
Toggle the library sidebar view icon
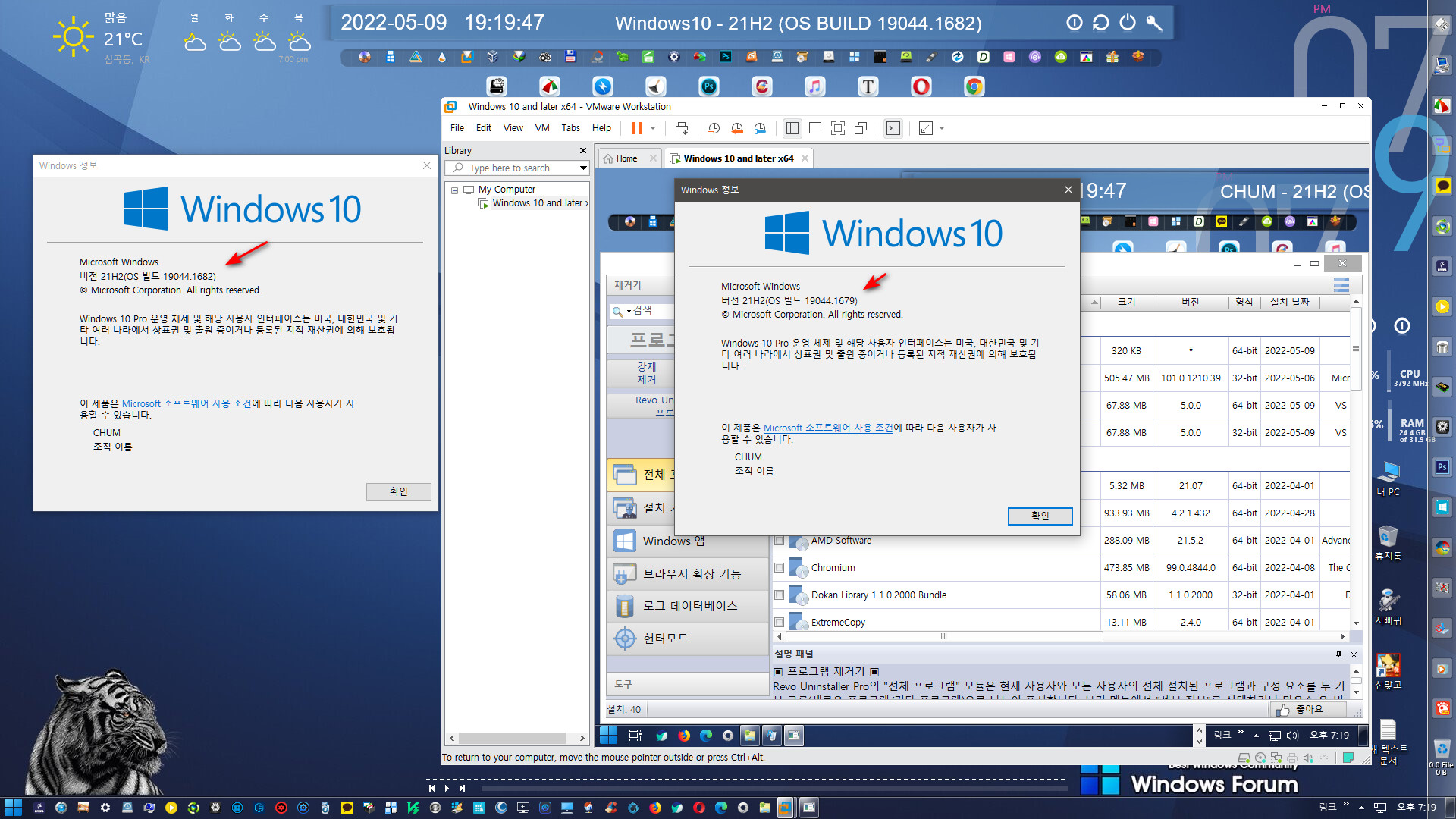792,128
